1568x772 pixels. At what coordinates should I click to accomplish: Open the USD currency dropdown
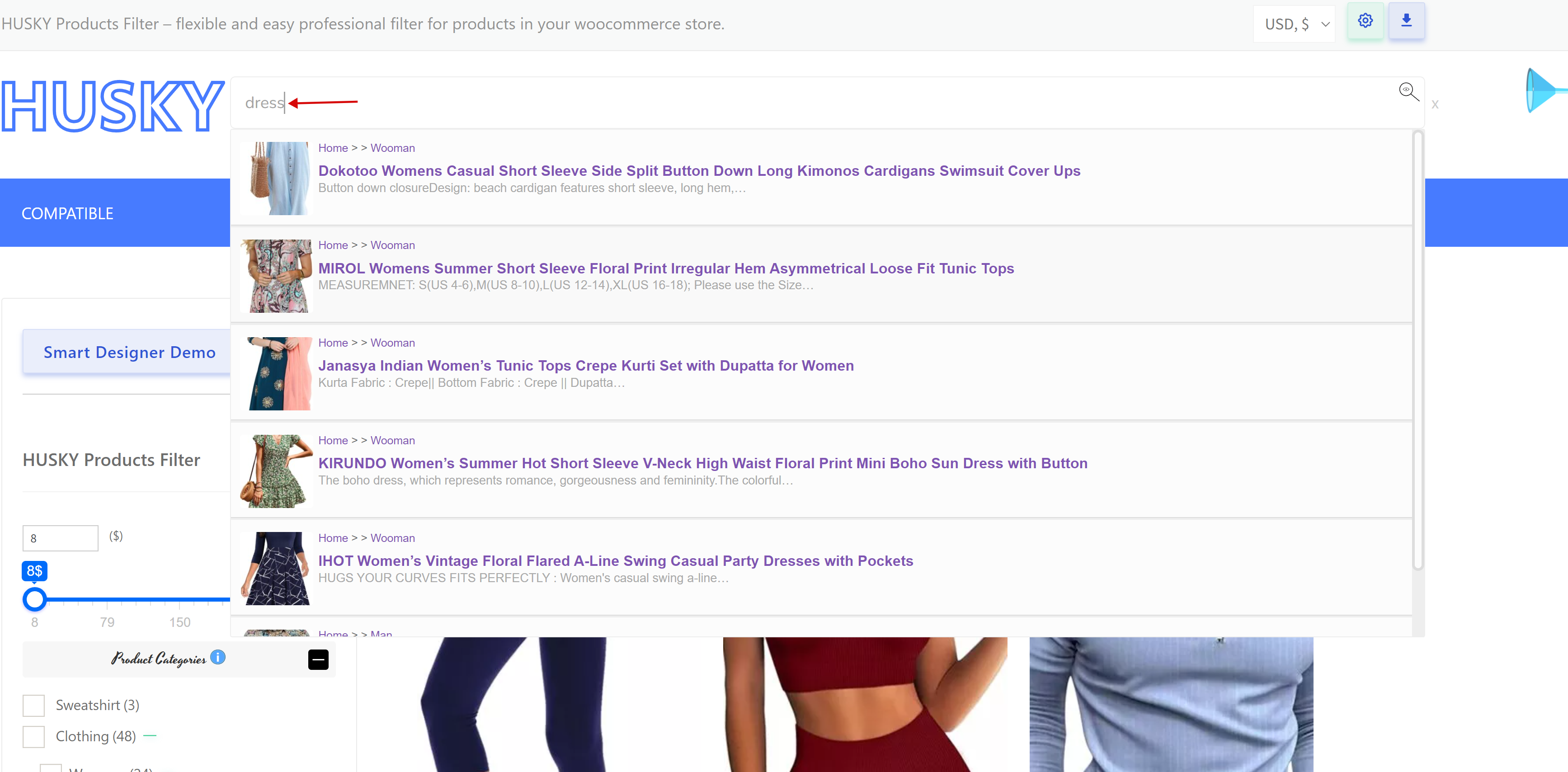[x=1294, y=24]
